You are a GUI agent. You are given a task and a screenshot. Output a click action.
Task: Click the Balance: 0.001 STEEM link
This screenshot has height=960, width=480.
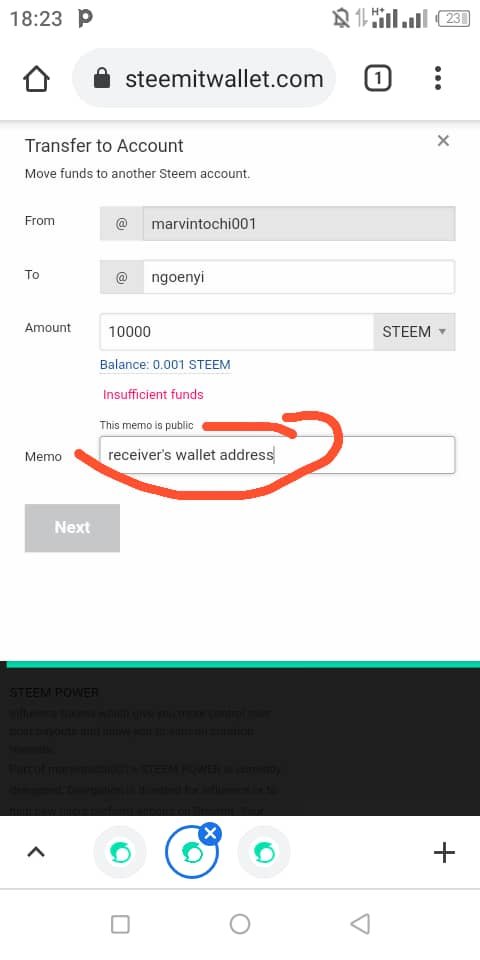[165, 365]
